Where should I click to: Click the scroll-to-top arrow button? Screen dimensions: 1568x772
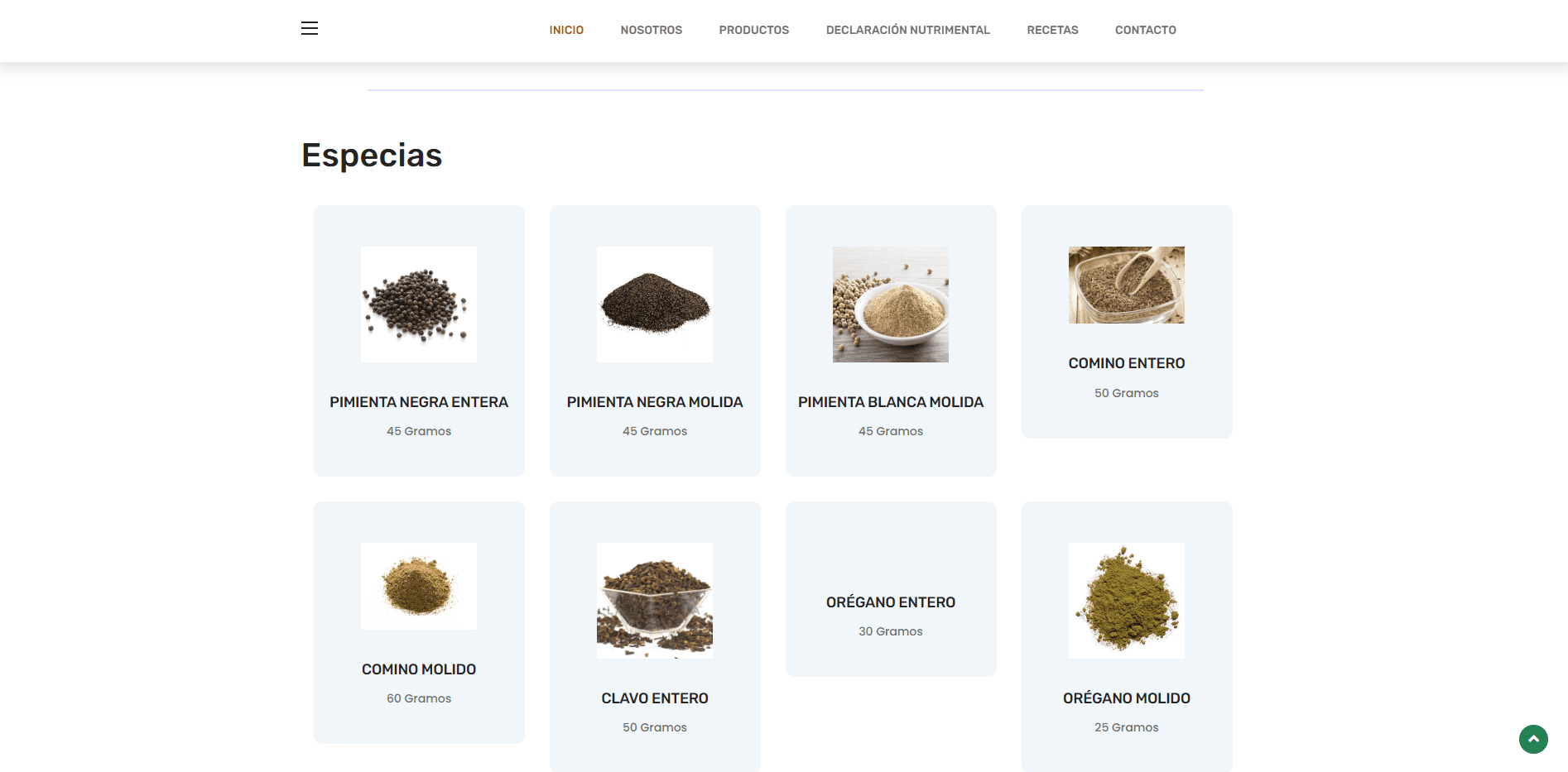[1532, 739]
